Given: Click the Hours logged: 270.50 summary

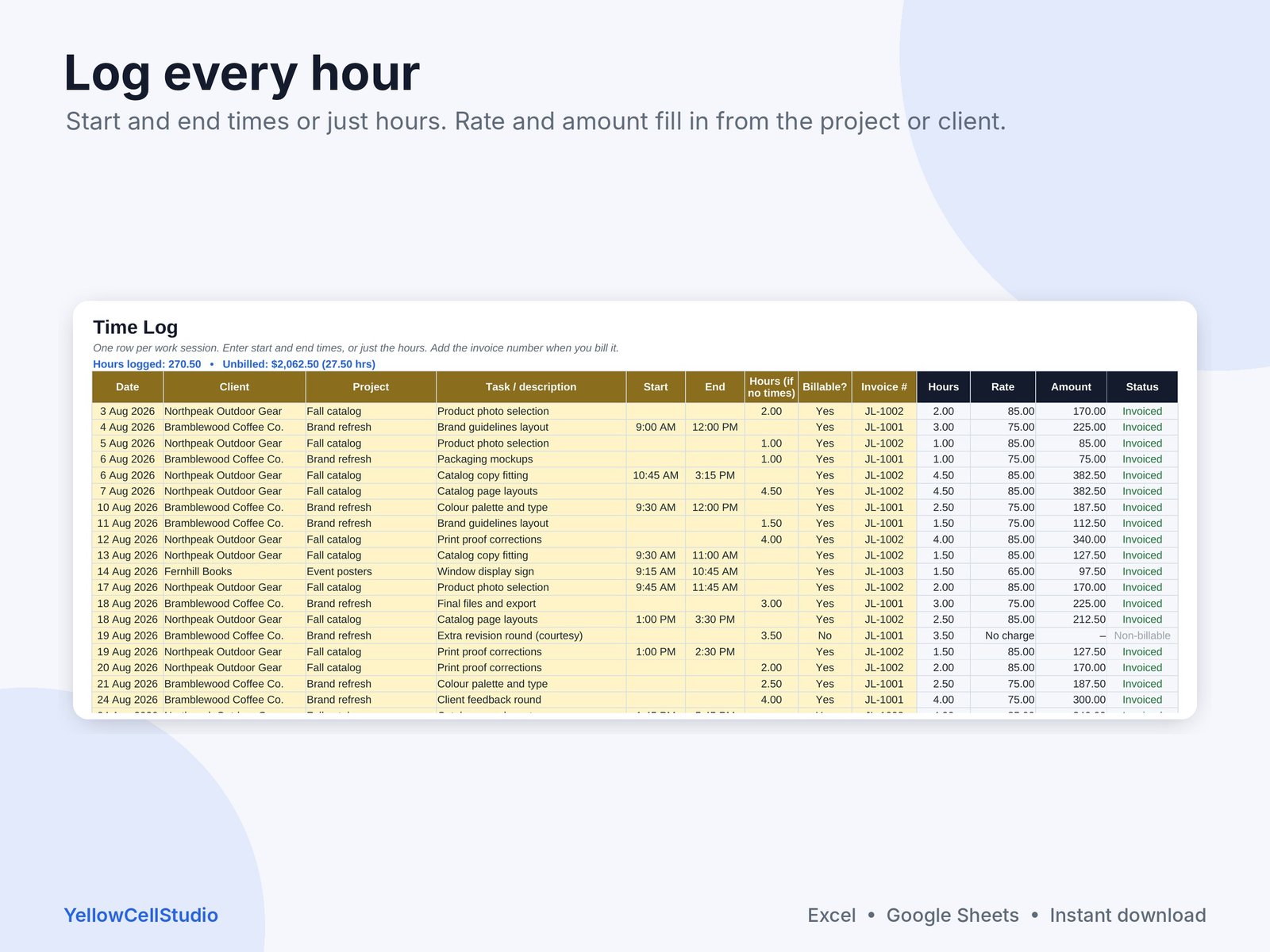Looking at the screenshot, I should [147, 364].
